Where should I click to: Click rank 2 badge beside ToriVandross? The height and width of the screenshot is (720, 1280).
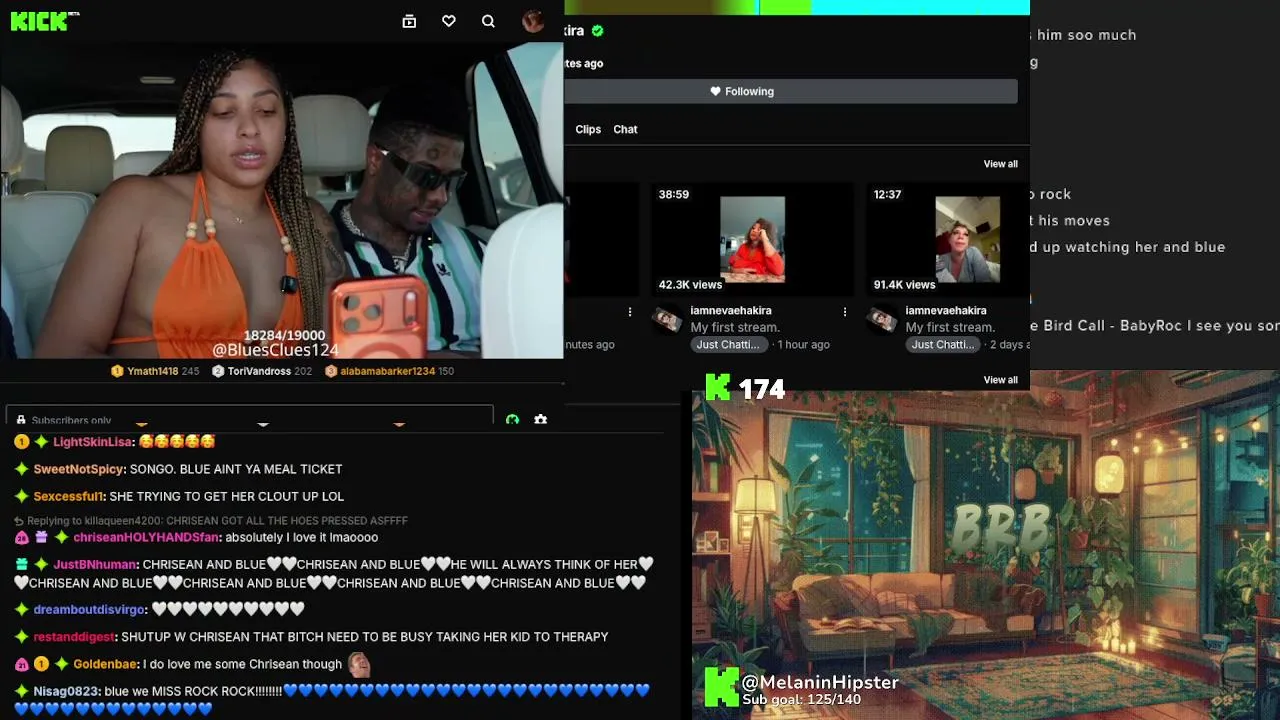coord(218,371)
